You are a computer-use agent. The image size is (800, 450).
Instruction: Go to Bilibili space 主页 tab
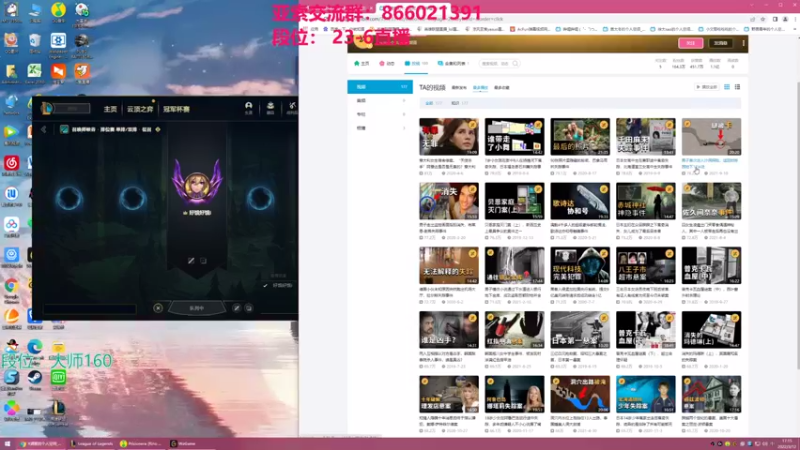(362, 64)
